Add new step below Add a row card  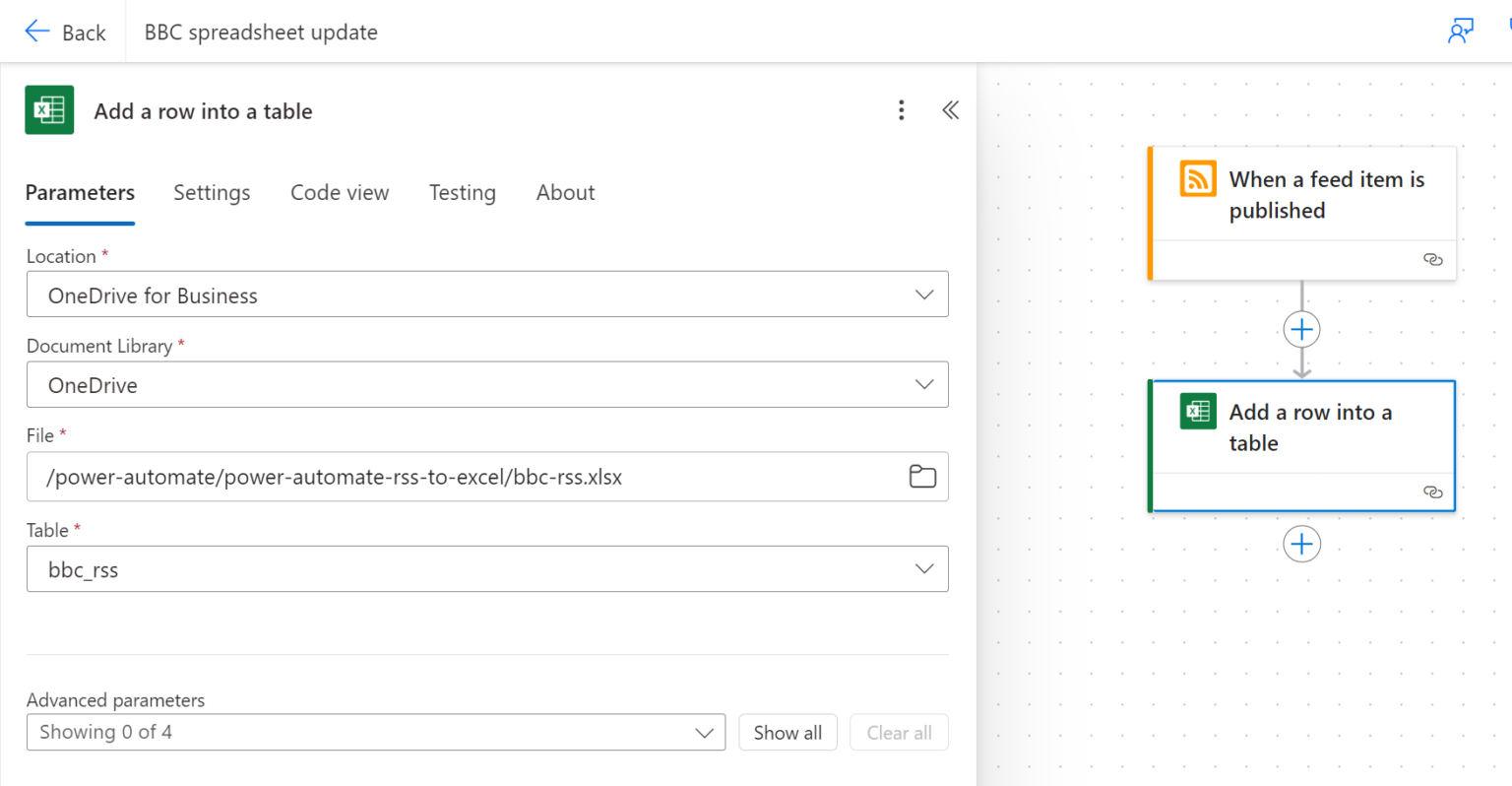[x=1301, y=544]
